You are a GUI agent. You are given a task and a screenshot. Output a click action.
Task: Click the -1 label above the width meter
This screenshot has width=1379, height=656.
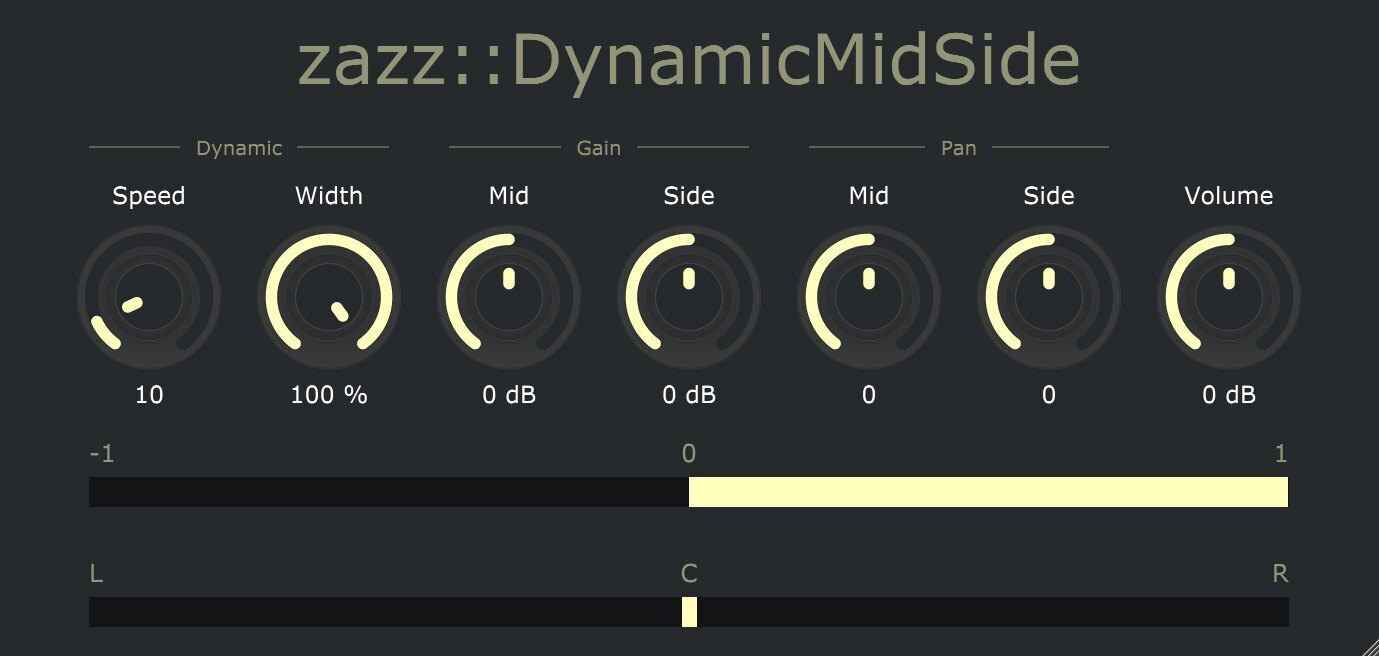point(103,452)
